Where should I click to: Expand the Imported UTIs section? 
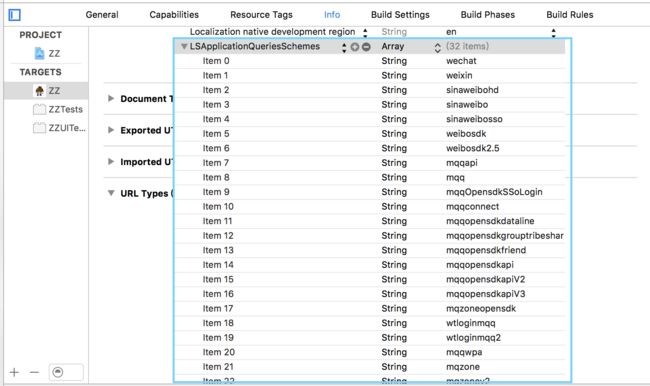pos(111,162)
